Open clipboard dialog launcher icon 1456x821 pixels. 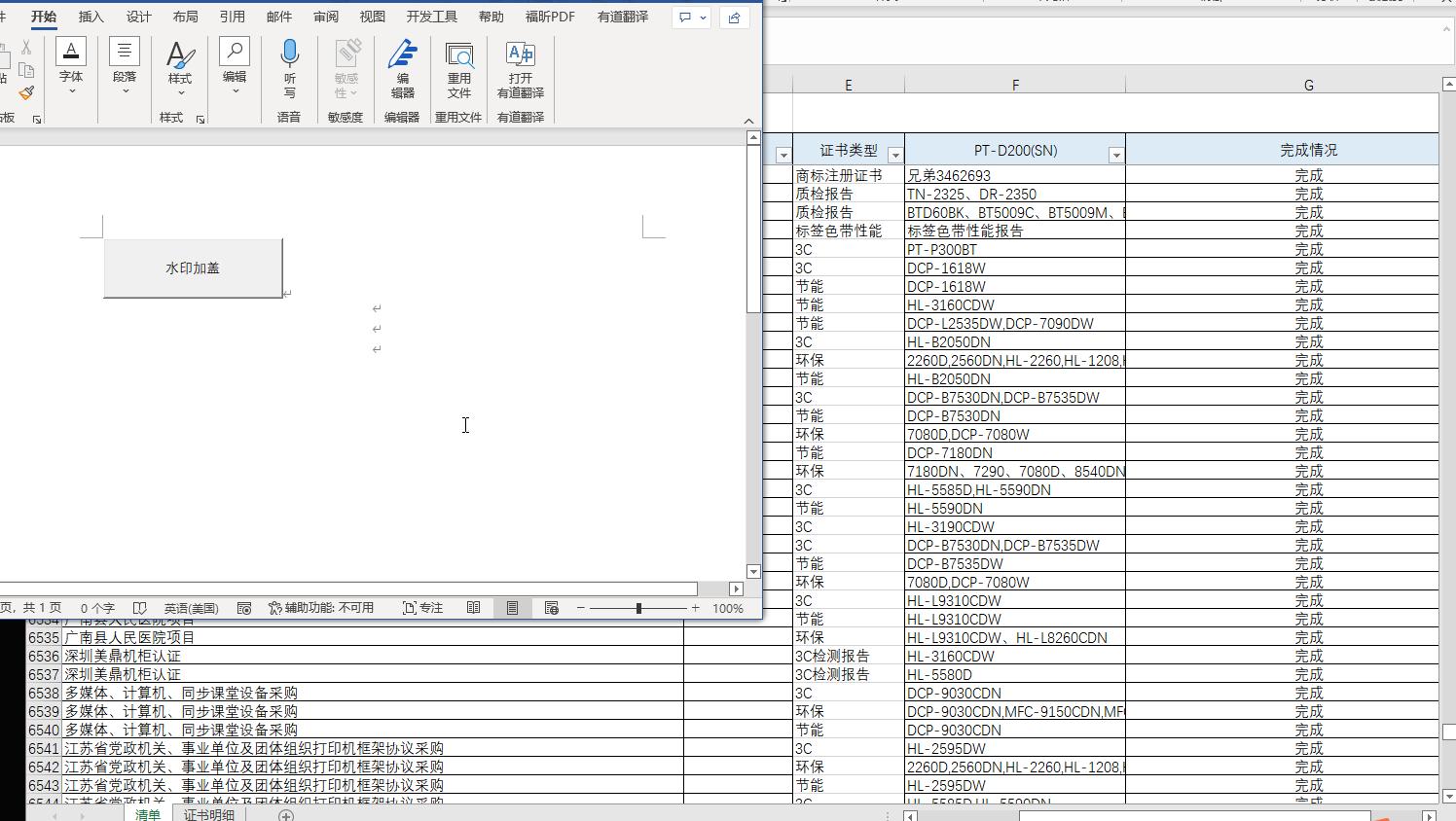37,119
